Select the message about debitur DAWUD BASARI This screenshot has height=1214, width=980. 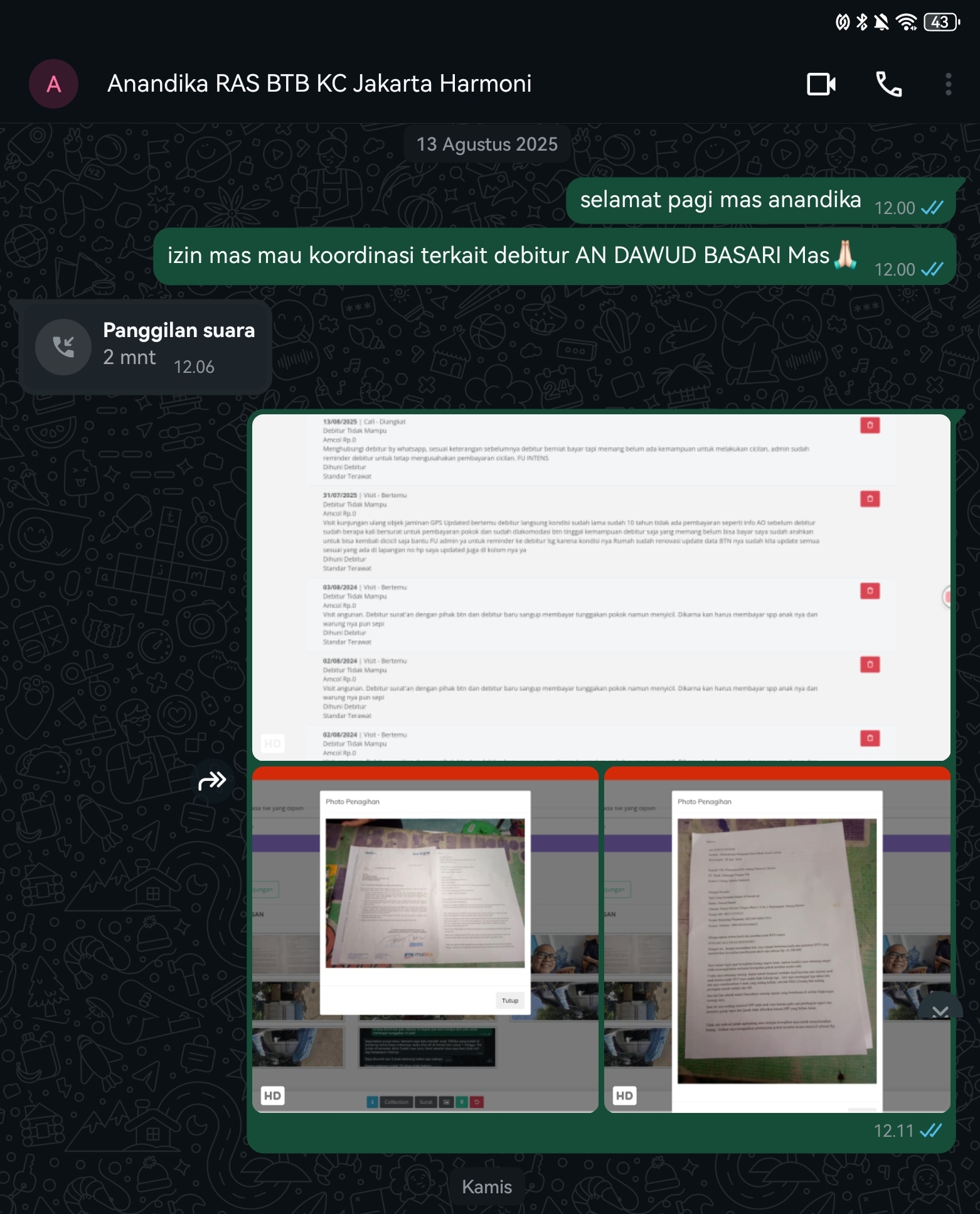tap(498, 256)
